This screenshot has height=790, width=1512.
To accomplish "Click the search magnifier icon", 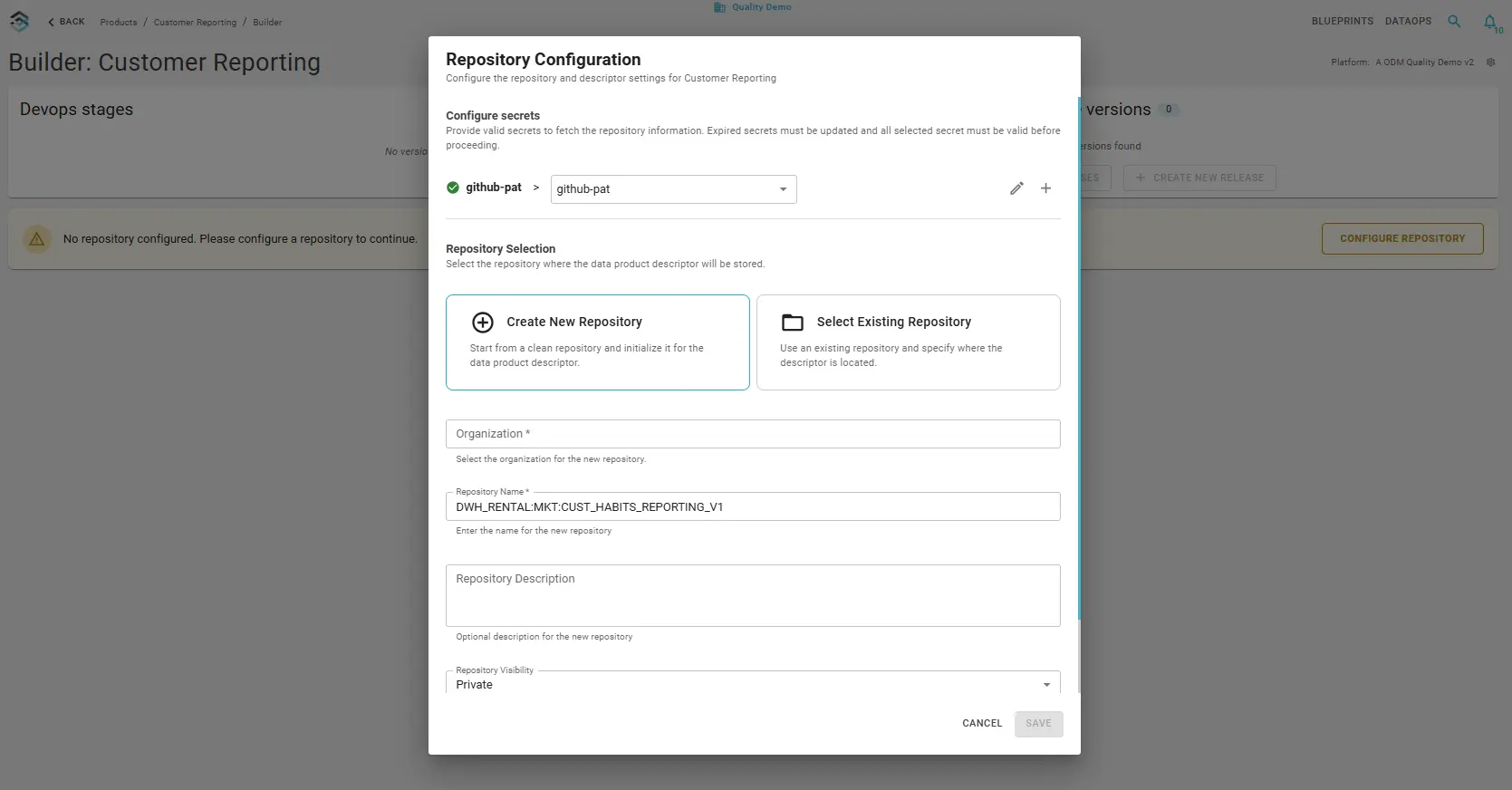I will (x=1454, y=21).
